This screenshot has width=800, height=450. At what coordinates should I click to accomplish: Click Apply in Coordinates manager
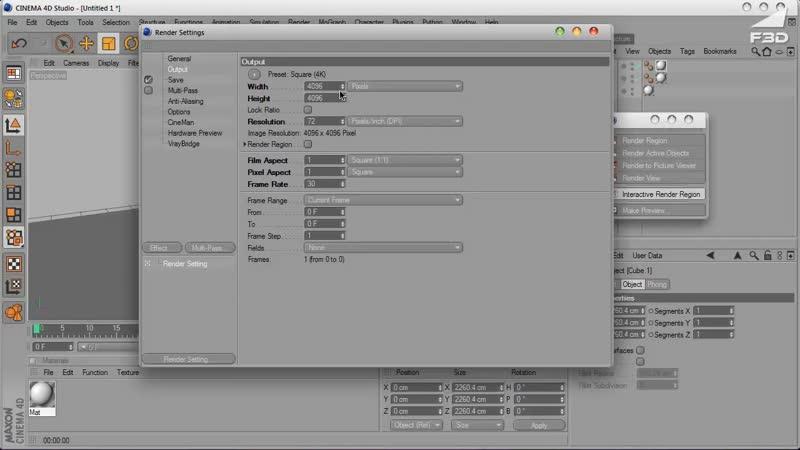tap(539, 425)
